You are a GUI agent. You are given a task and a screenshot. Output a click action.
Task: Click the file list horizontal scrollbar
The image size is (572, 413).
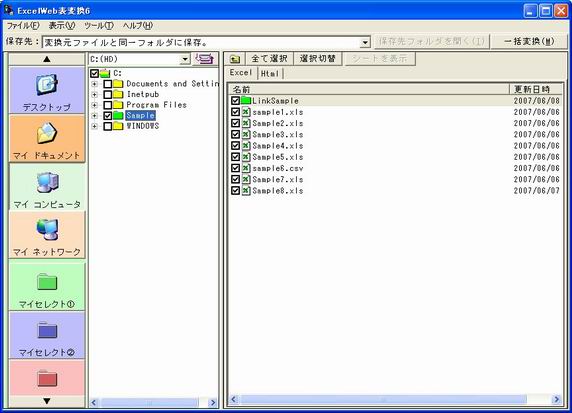[x=383, y=400]
